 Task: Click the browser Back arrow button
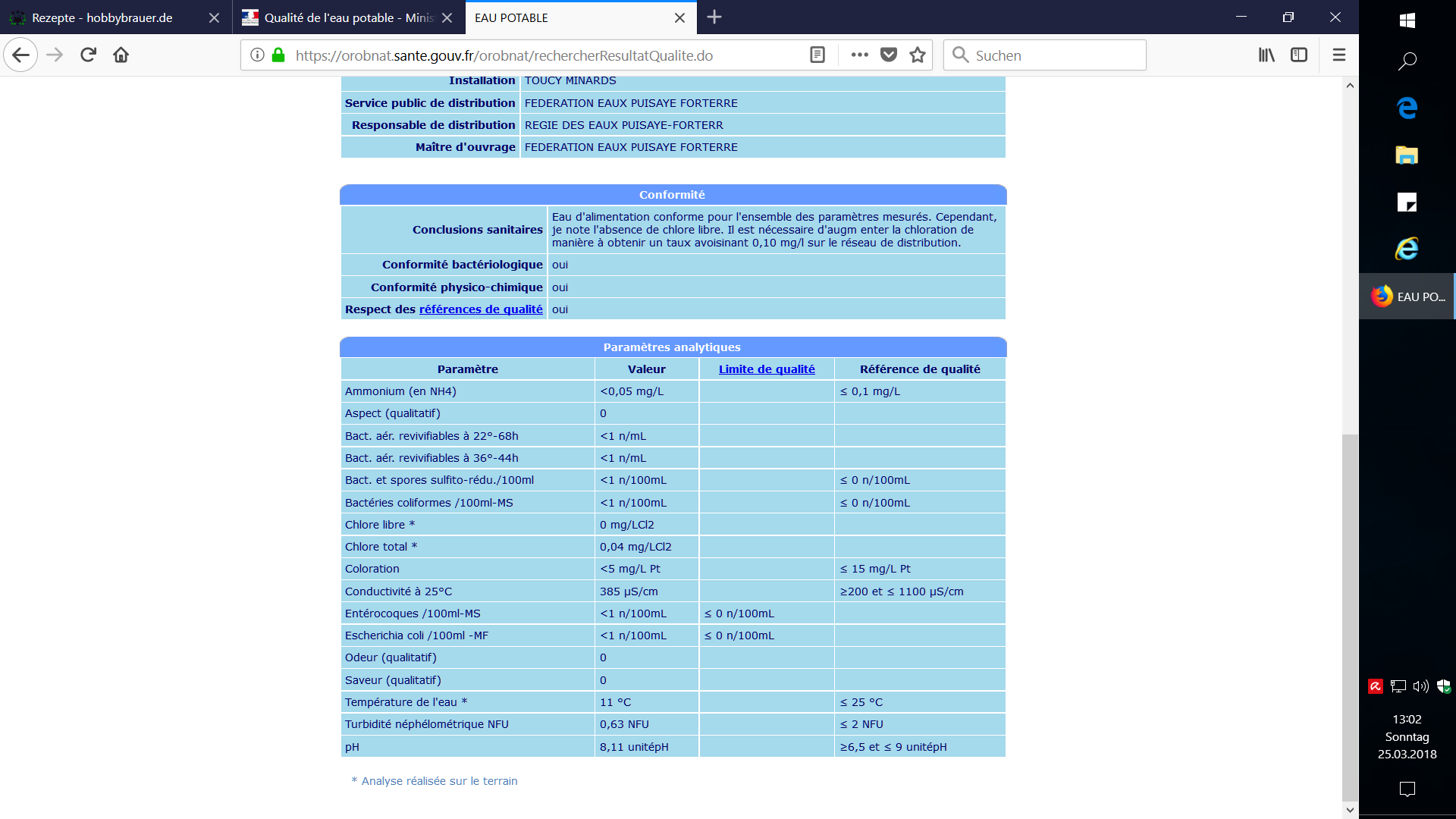tap(20, 55)
